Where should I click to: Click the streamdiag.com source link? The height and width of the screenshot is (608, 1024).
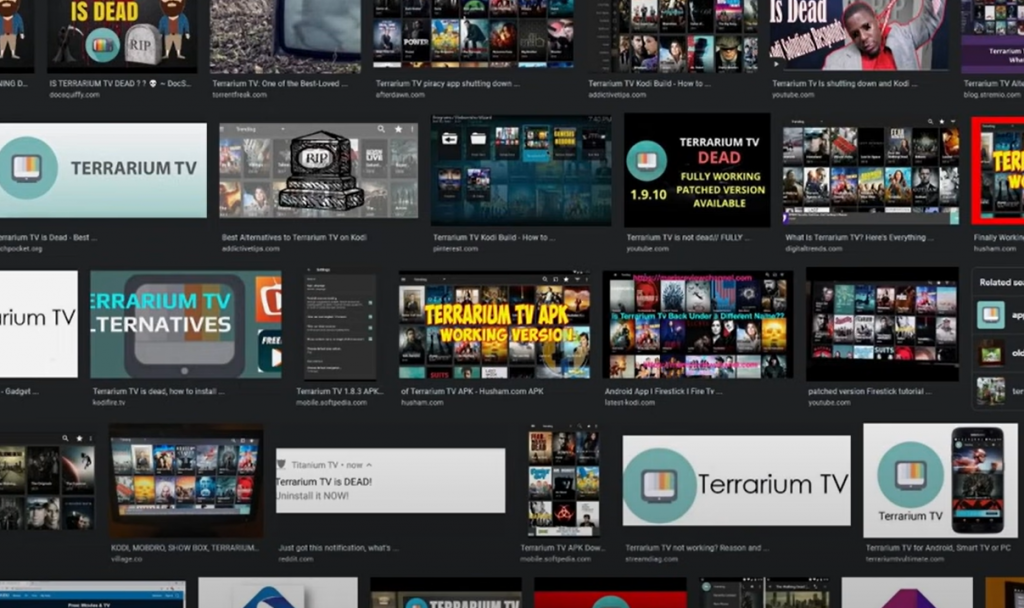tap(651, 560)
